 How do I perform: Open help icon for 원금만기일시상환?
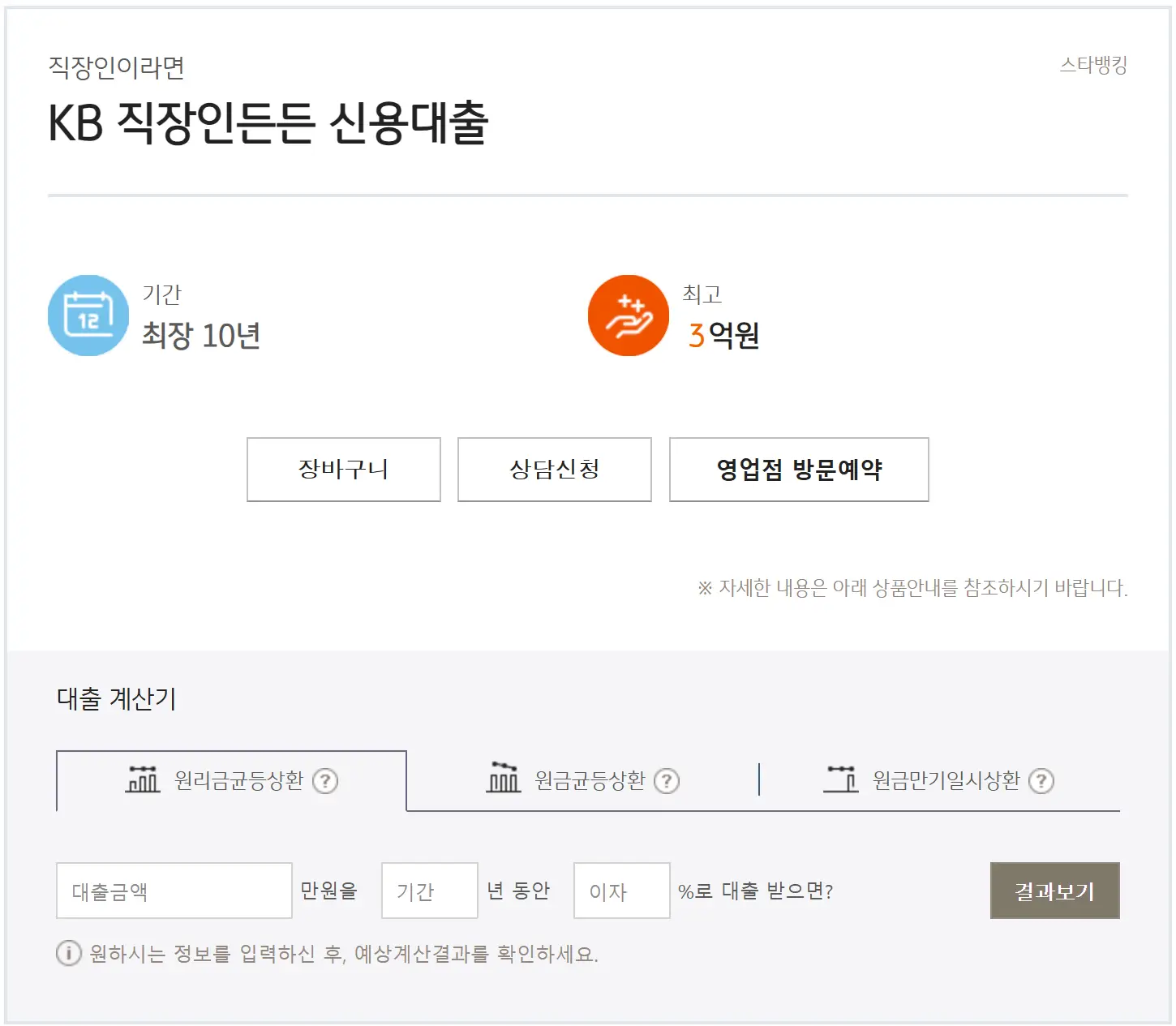(x=1041, y=781)
